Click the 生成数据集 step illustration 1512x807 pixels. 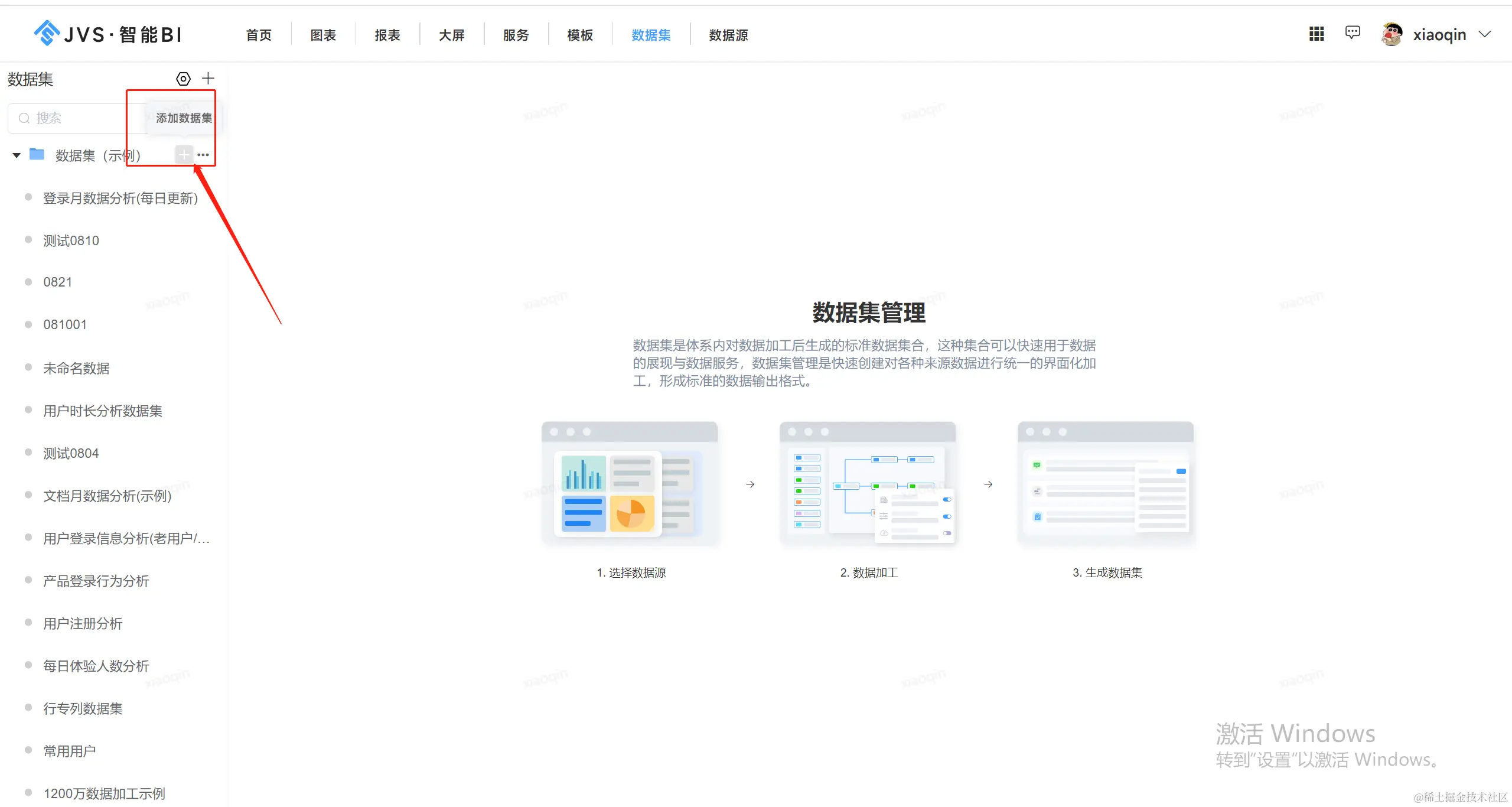coord(1106,483)
